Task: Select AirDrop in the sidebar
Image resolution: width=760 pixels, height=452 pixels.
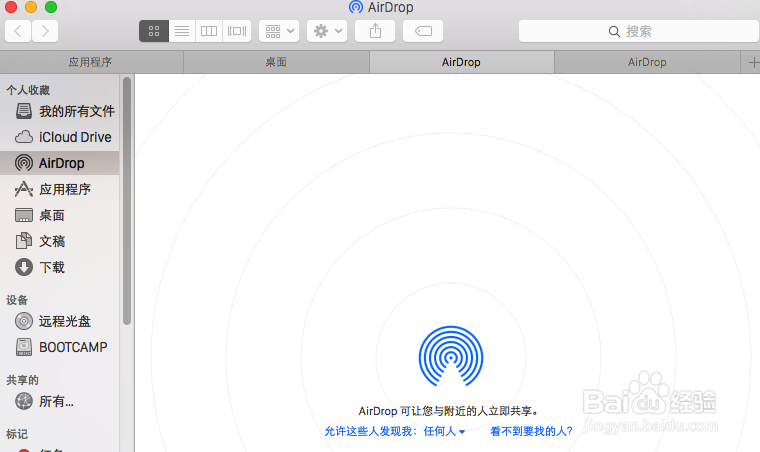Action: 60,163
